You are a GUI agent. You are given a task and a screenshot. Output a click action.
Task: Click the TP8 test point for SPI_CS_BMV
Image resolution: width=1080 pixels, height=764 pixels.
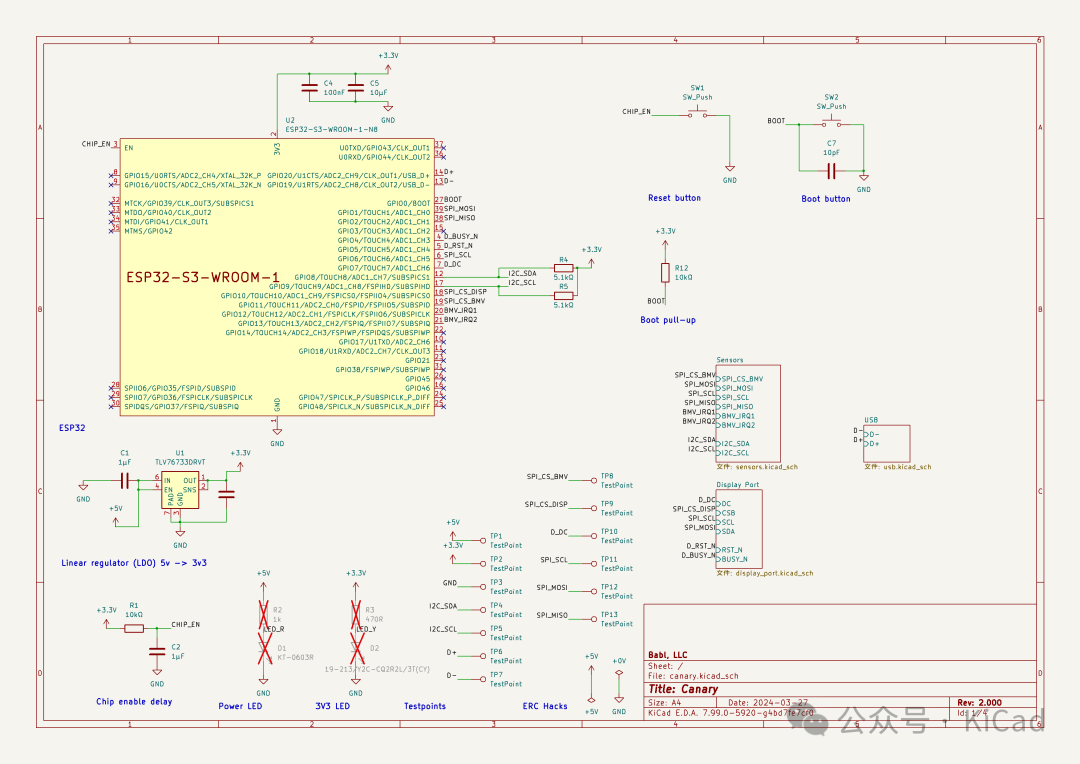pyautogui.click(x=594, y=480)
